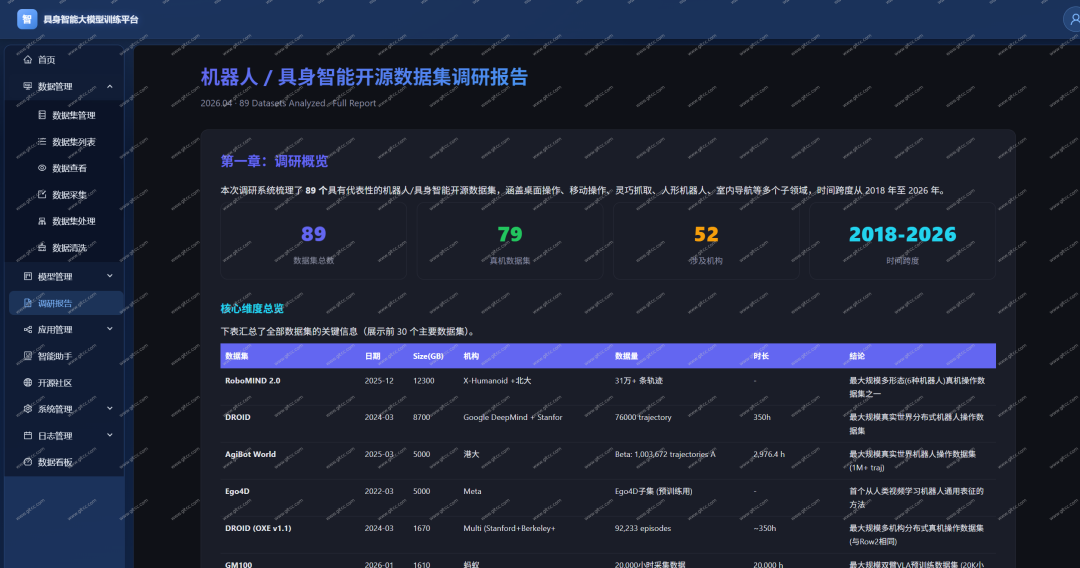The width and height of the screenshot is (1080, 568).
Task: Click the ~350h duration cell
Action: pyautogui.click(x=765, y=529)
